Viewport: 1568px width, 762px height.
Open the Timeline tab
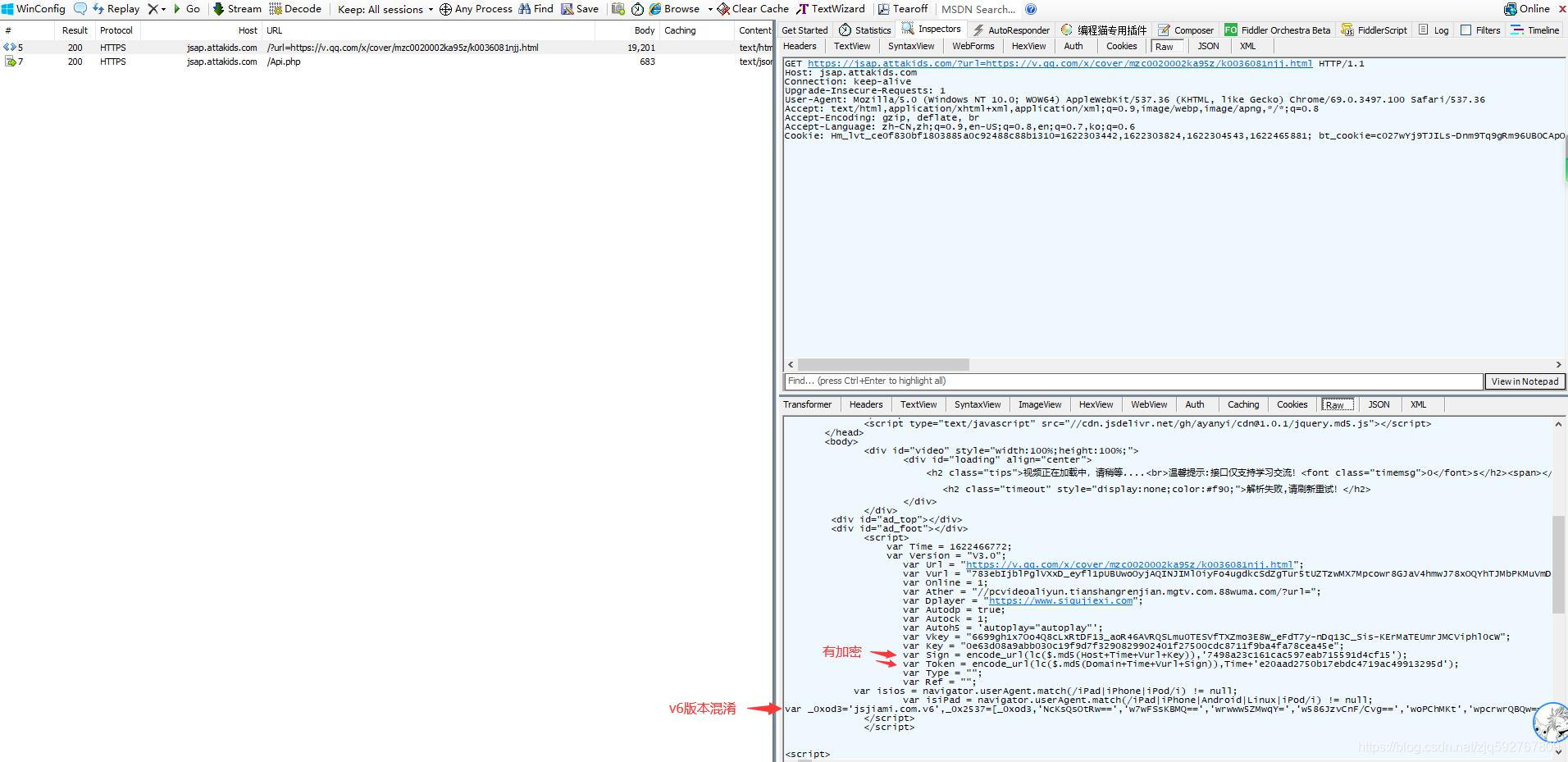(1535, 30)
